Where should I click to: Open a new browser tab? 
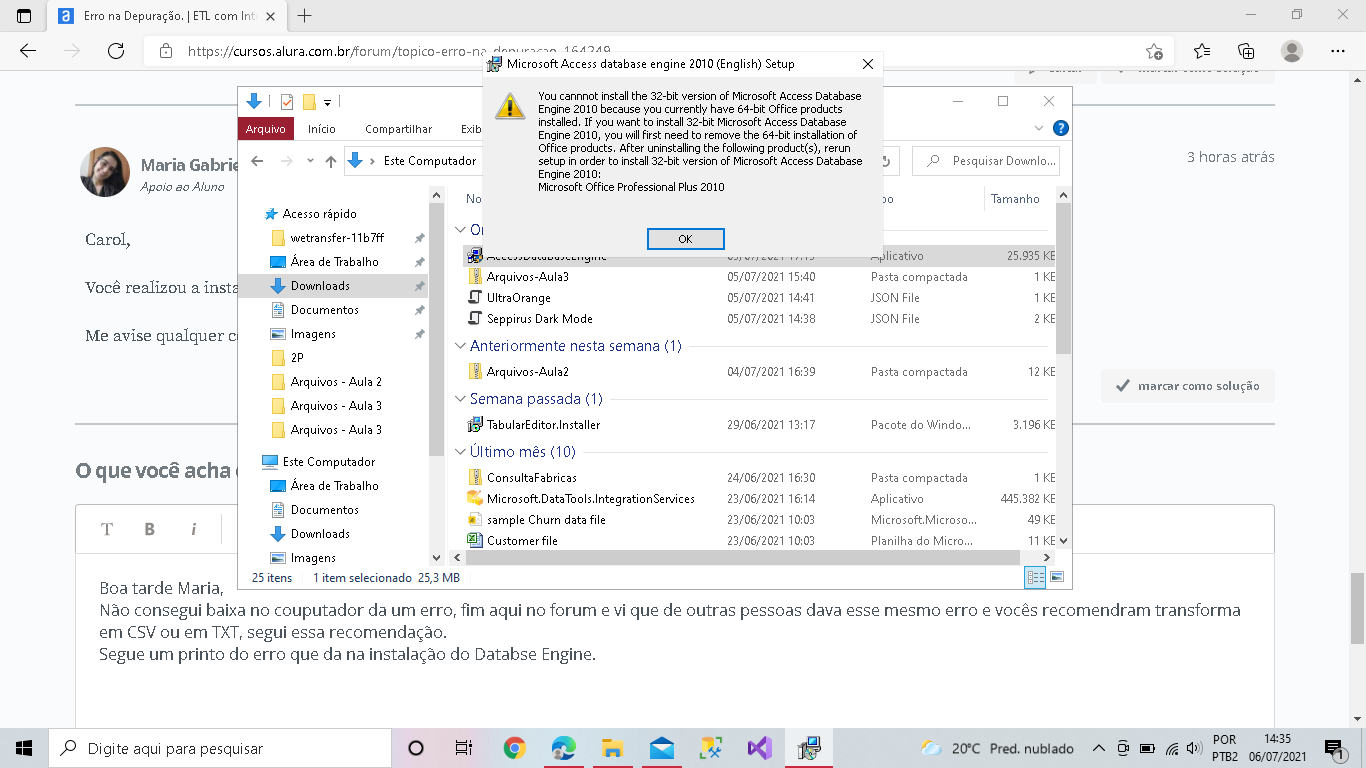[x=305, y=16]
